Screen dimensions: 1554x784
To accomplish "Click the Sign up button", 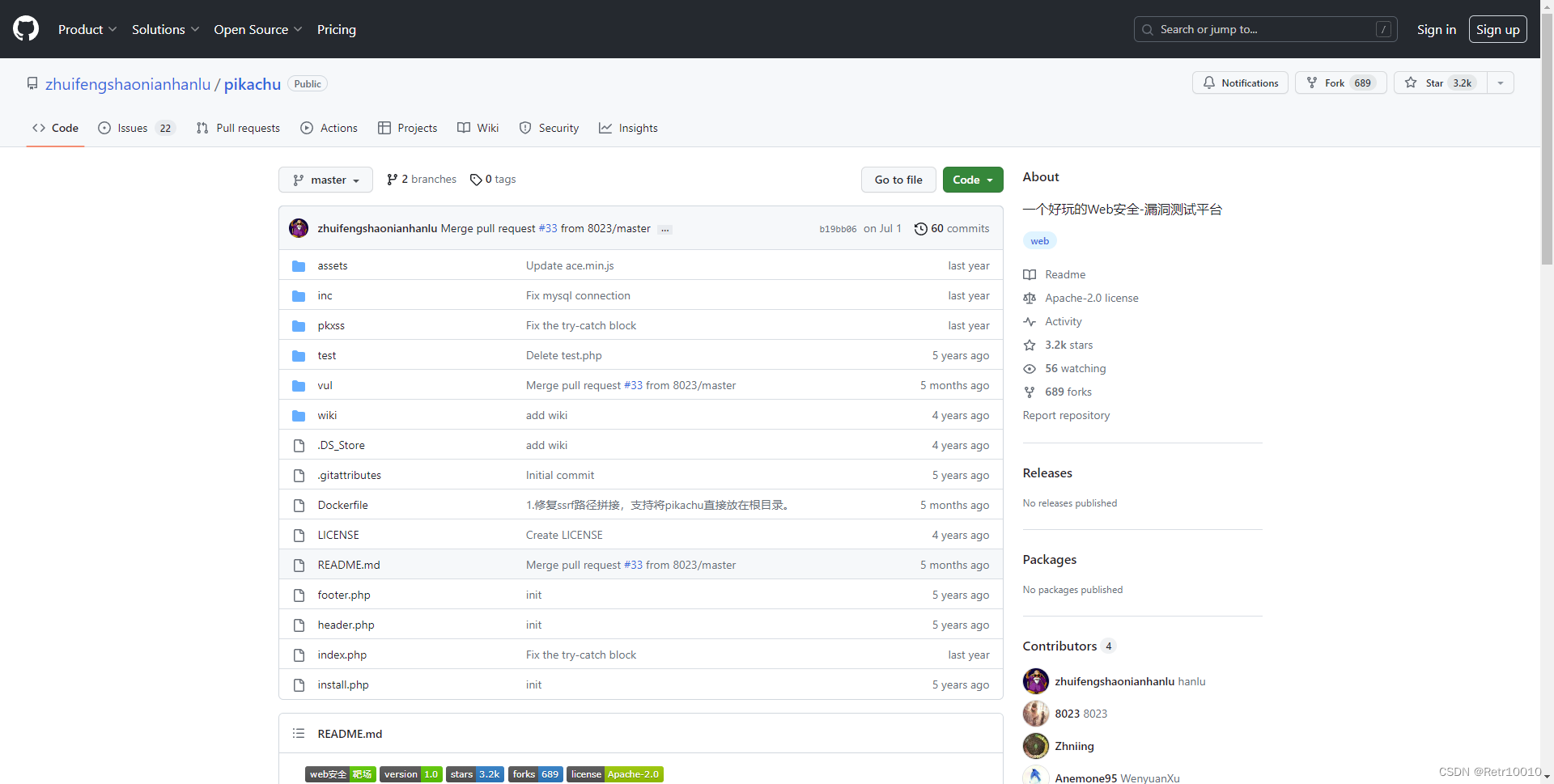I will (x=1498, y=29).
